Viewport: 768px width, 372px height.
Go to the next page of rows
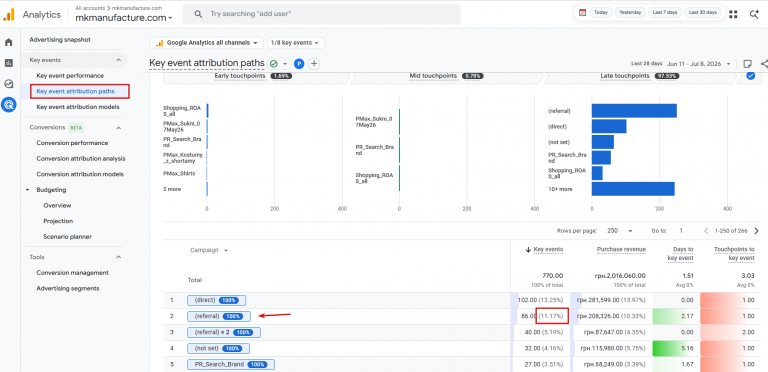point(756,231)
